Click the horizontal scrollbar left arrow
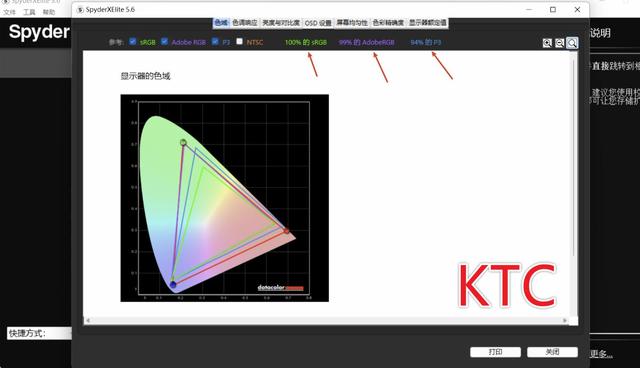 (x=88, y=321)
